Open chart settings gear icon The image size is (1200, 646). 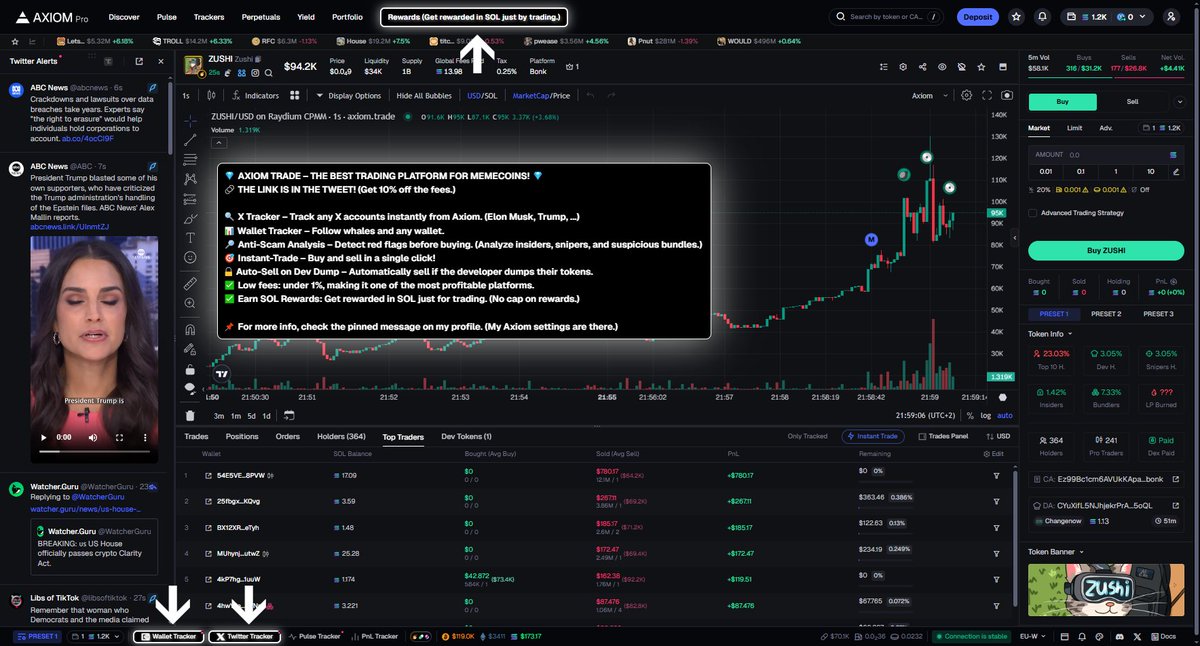[966, 95]
